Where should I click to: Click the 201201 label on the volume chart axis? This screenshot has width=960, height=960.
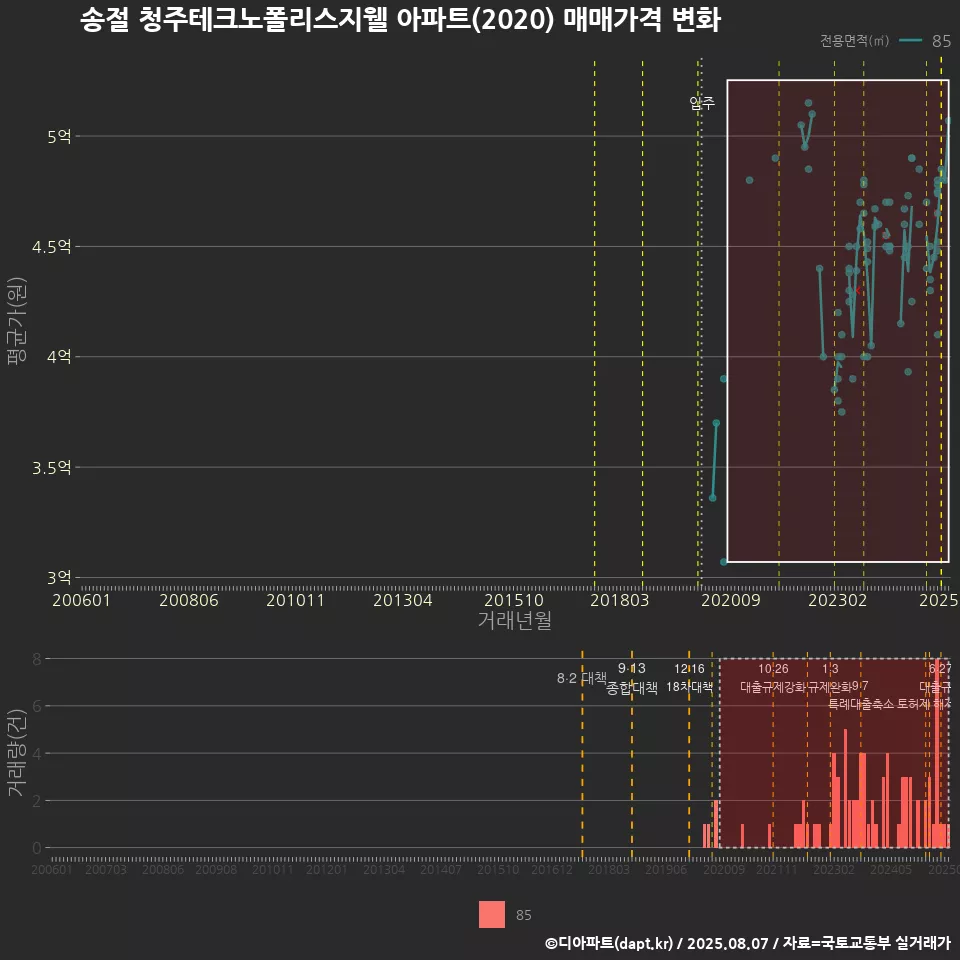pyautogui.click(x=327, y=869)
